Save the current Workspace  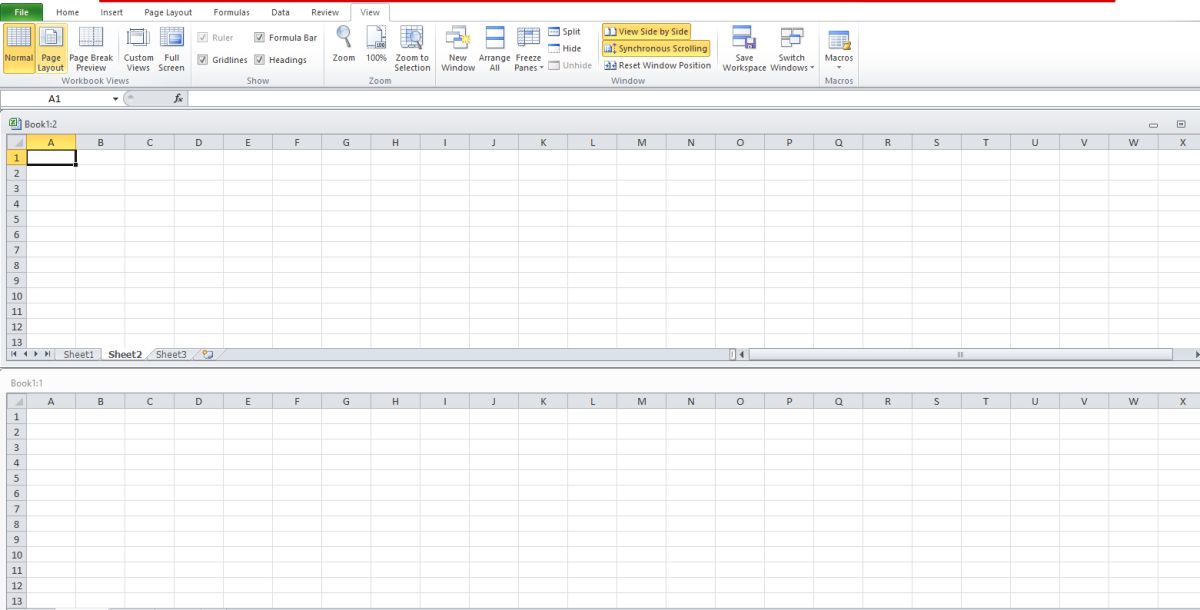click(743, 50)
